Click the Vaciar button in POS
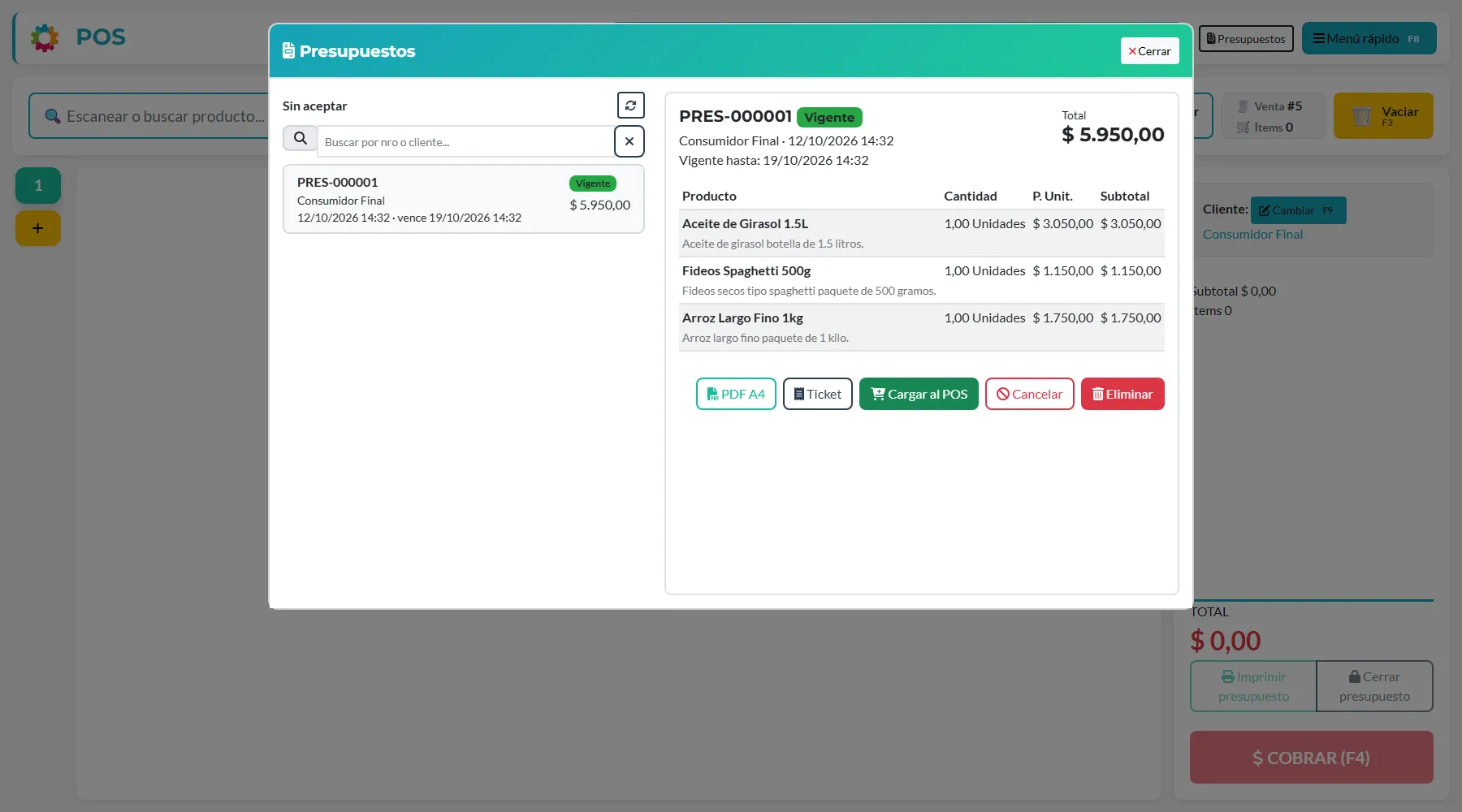Image resolution: width=1462 pixels, height=812 pixels. pyautogui.click(x=1383, y=116)
